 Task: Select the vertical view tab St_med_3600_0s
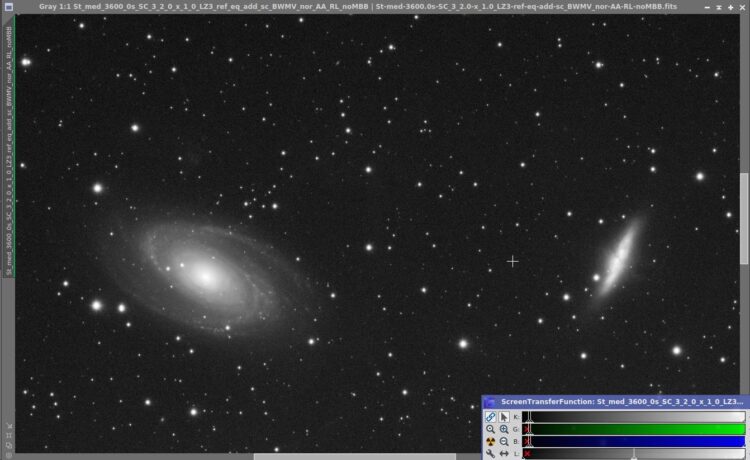coord(9,146)
